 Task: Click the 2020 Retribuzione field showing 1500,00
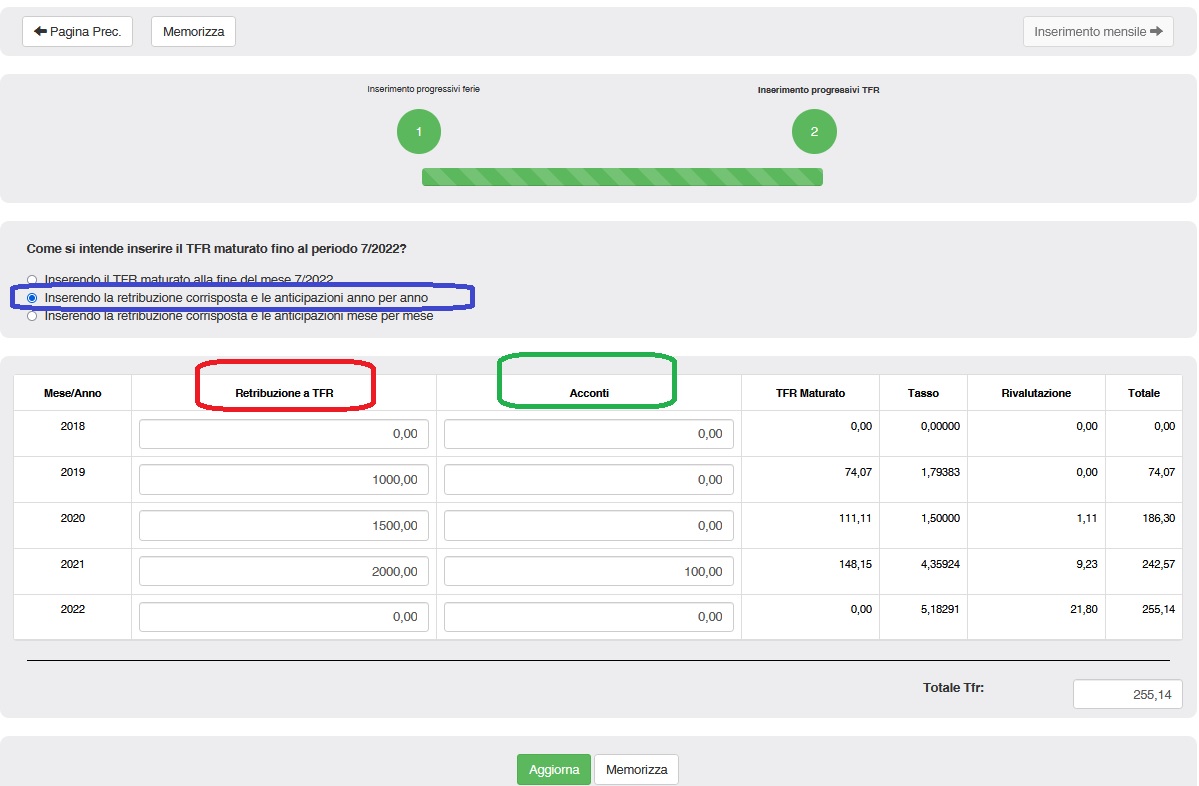[x=284, y=526]
